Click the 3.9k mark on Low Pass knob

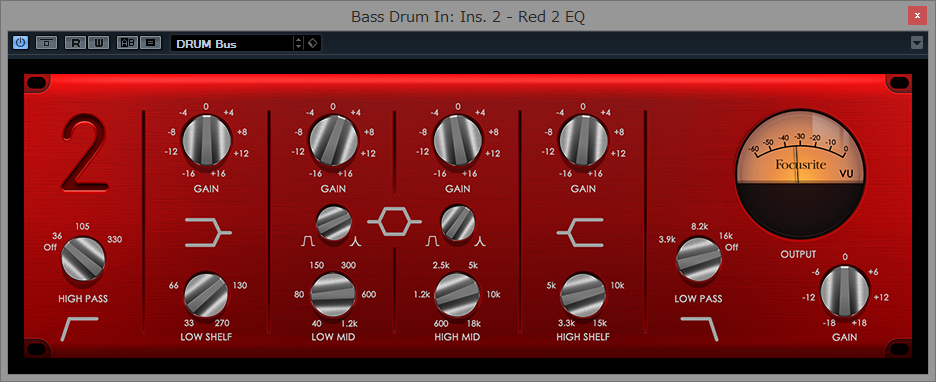[666, 239]
